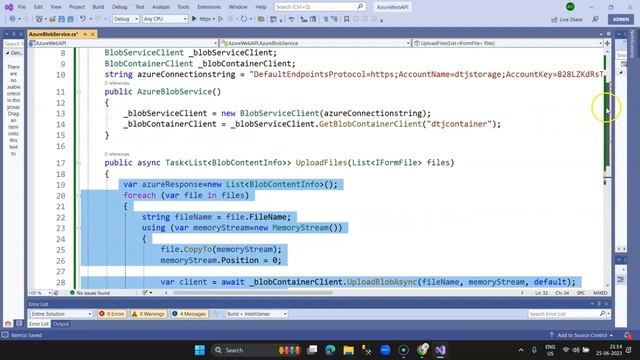Click the bookmark toolbar icon

(x=347, y=19)
